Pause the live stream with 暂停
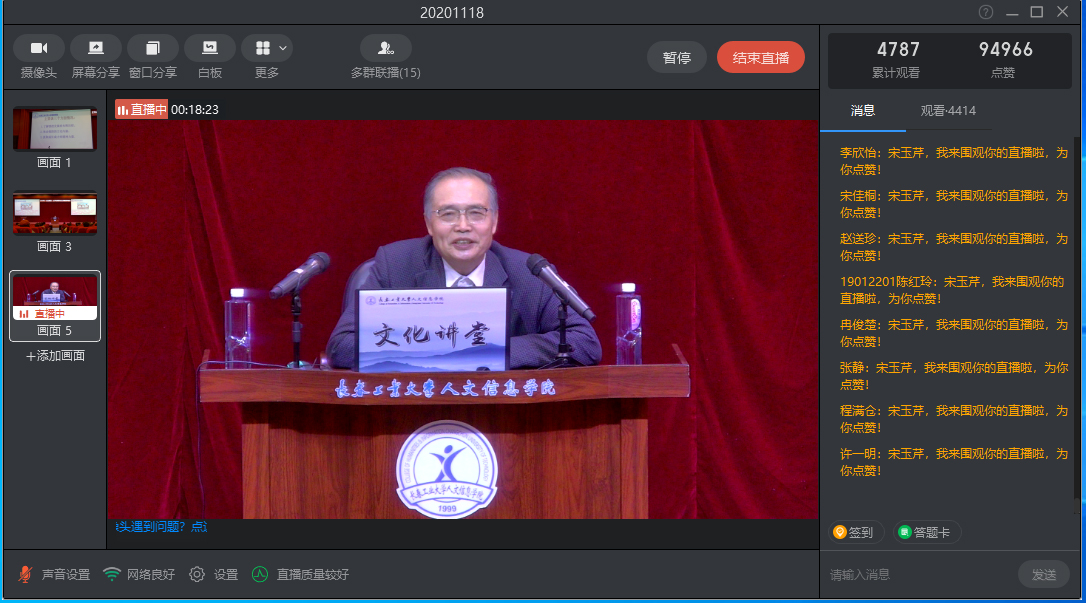The height and width of the screenshot is (603, 1086). click(677, 58)
